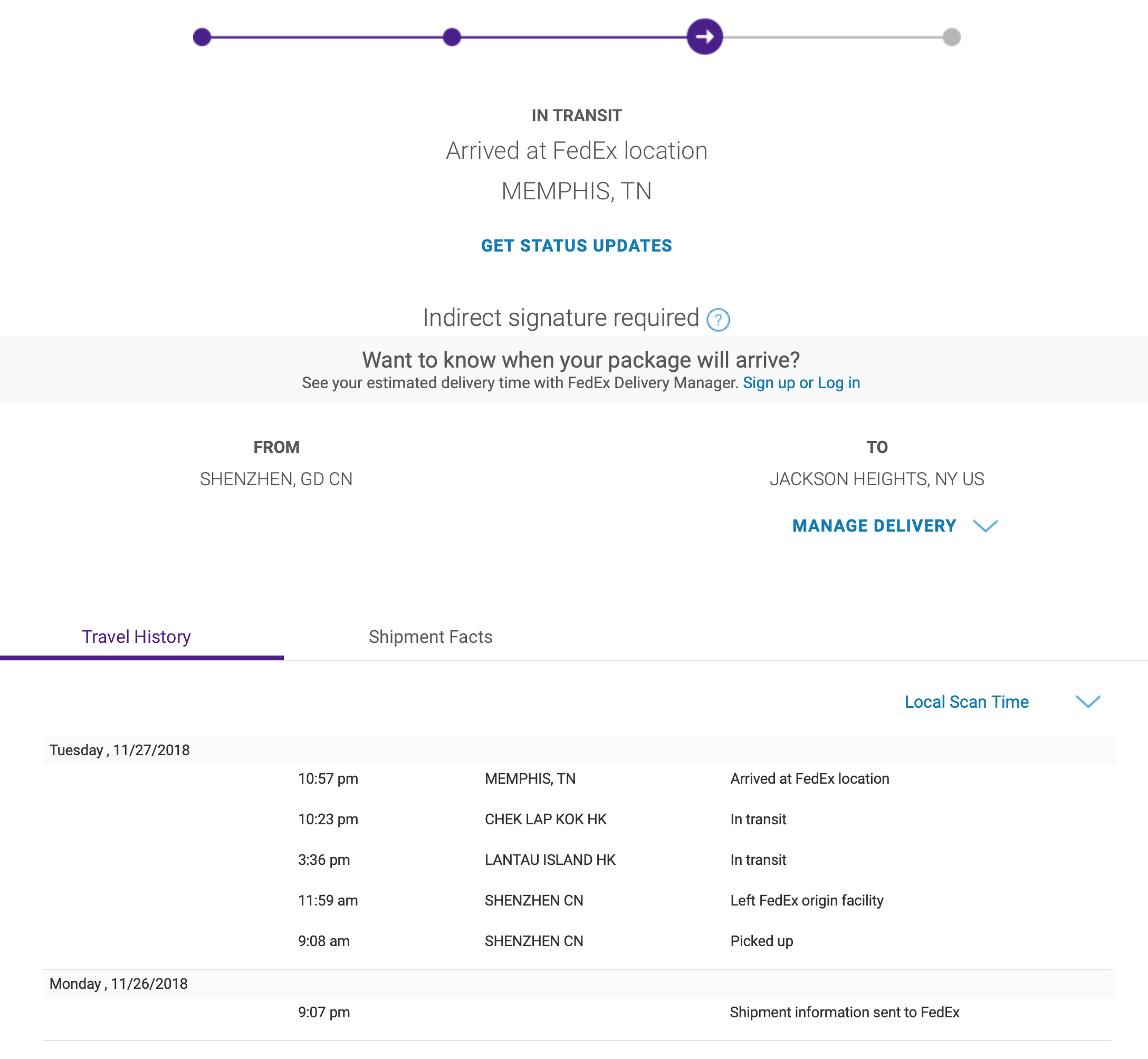Click the first purple progress dot
The height and width of the screenshot is (1059, 1148).
point(202,37)
